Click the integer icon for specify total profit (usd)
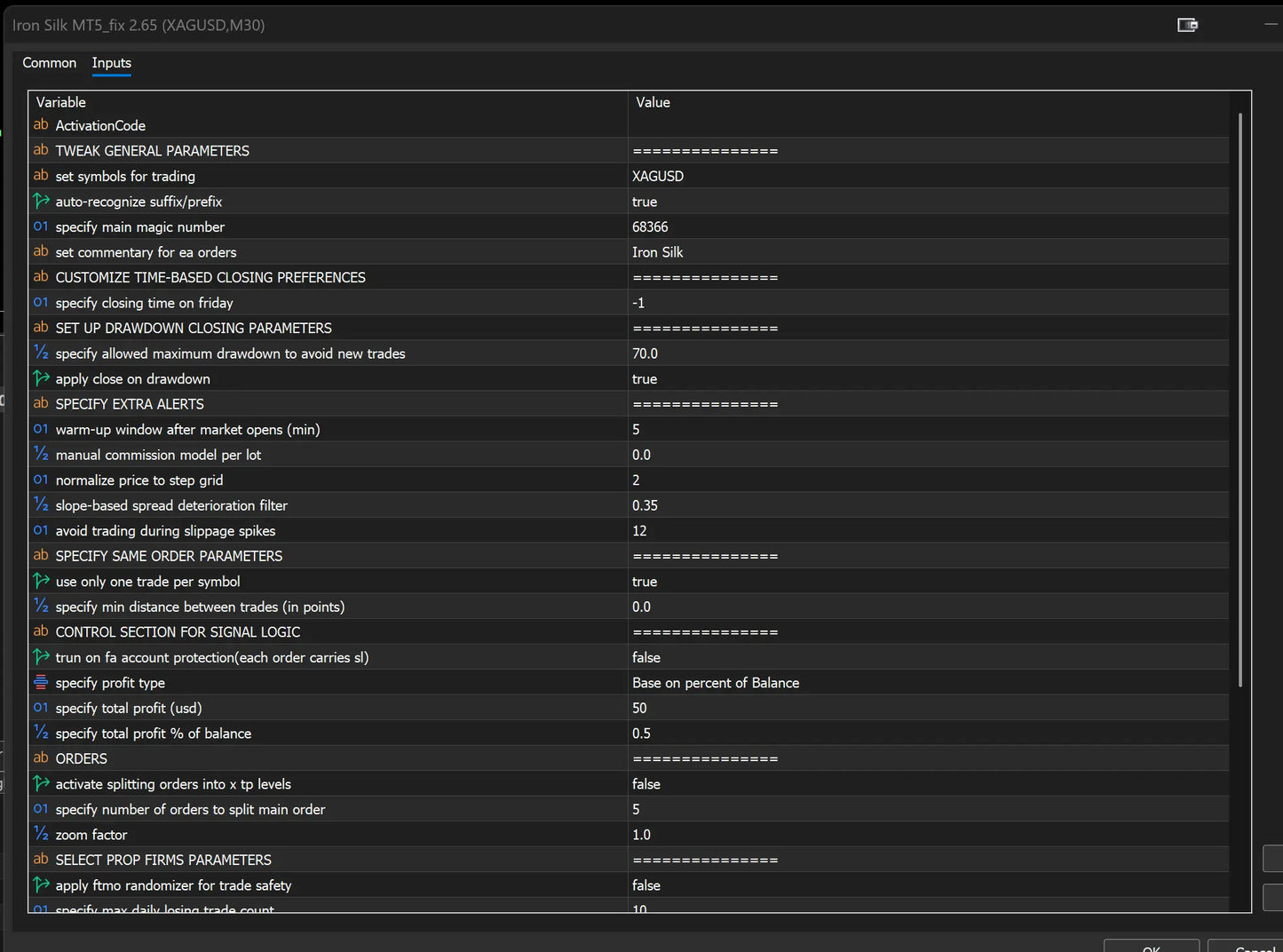The width and height of the screenshot is (1283, 952). pyautogui.click(x=41, y=707)
